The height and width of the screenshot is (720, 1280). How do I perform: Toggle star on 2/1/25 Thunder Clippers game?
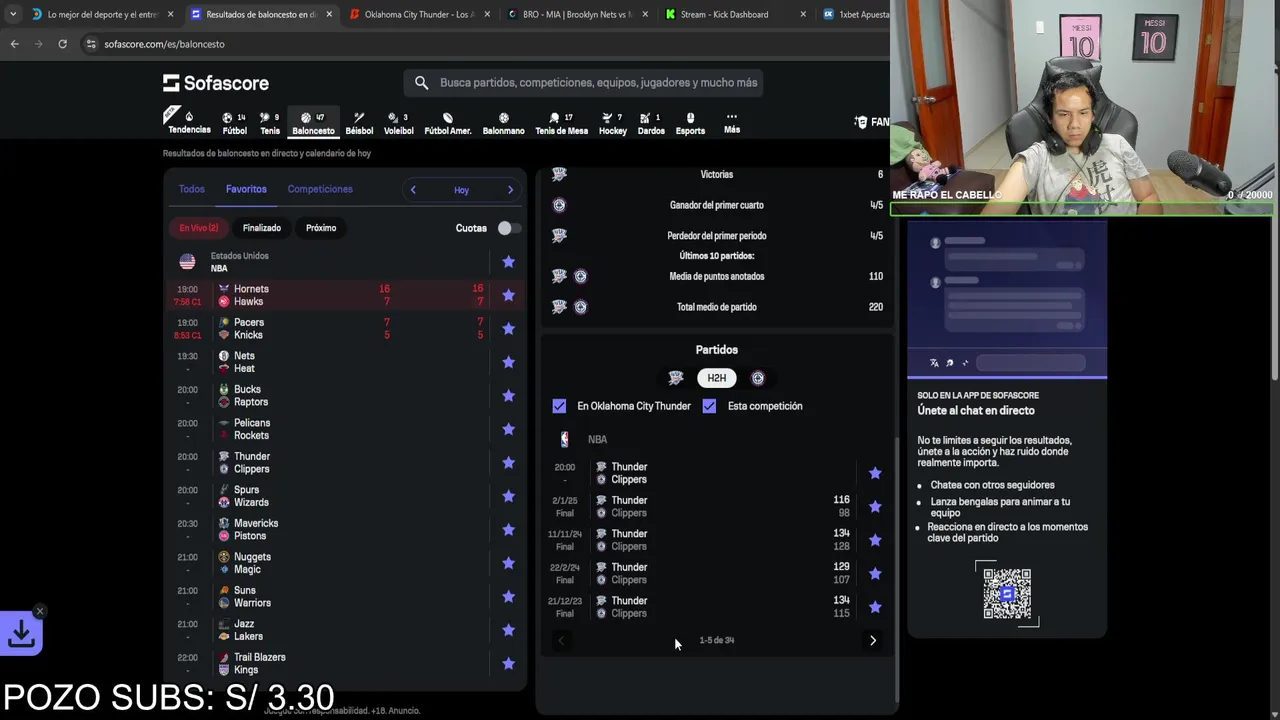(875, 506)
